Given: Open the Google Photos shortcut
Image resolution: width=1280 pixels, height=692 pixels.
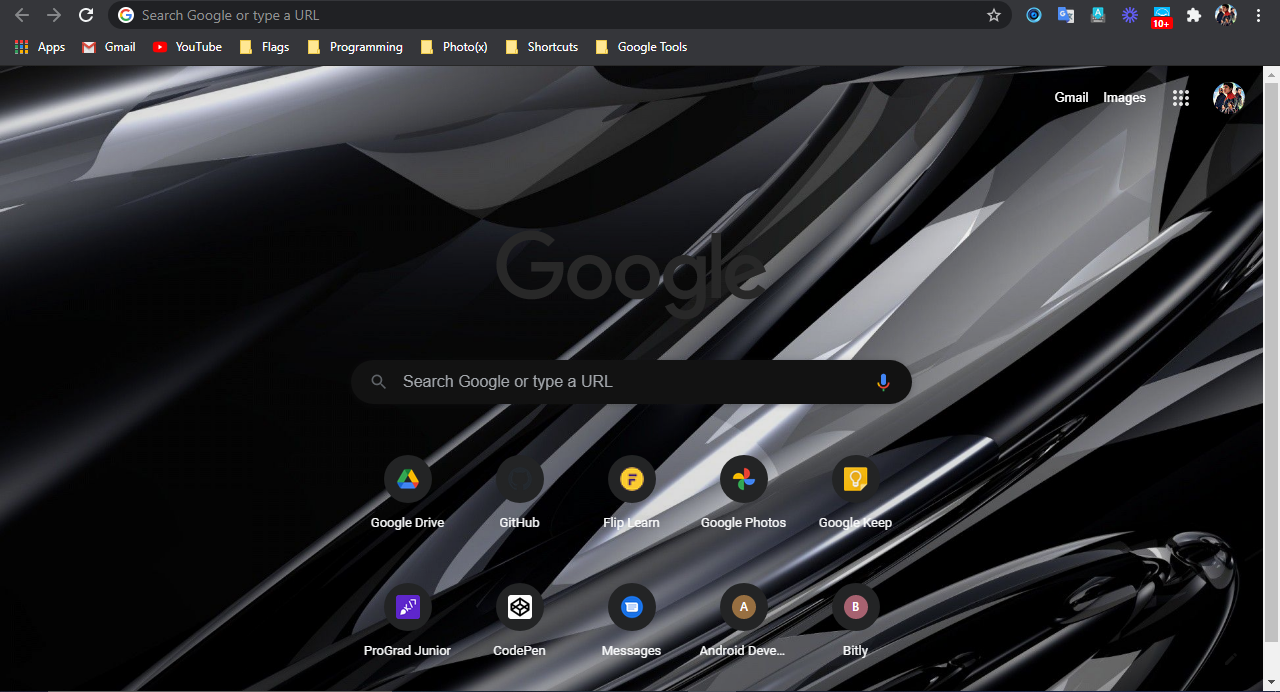Looking at the screenshot, I should point(743,492).
